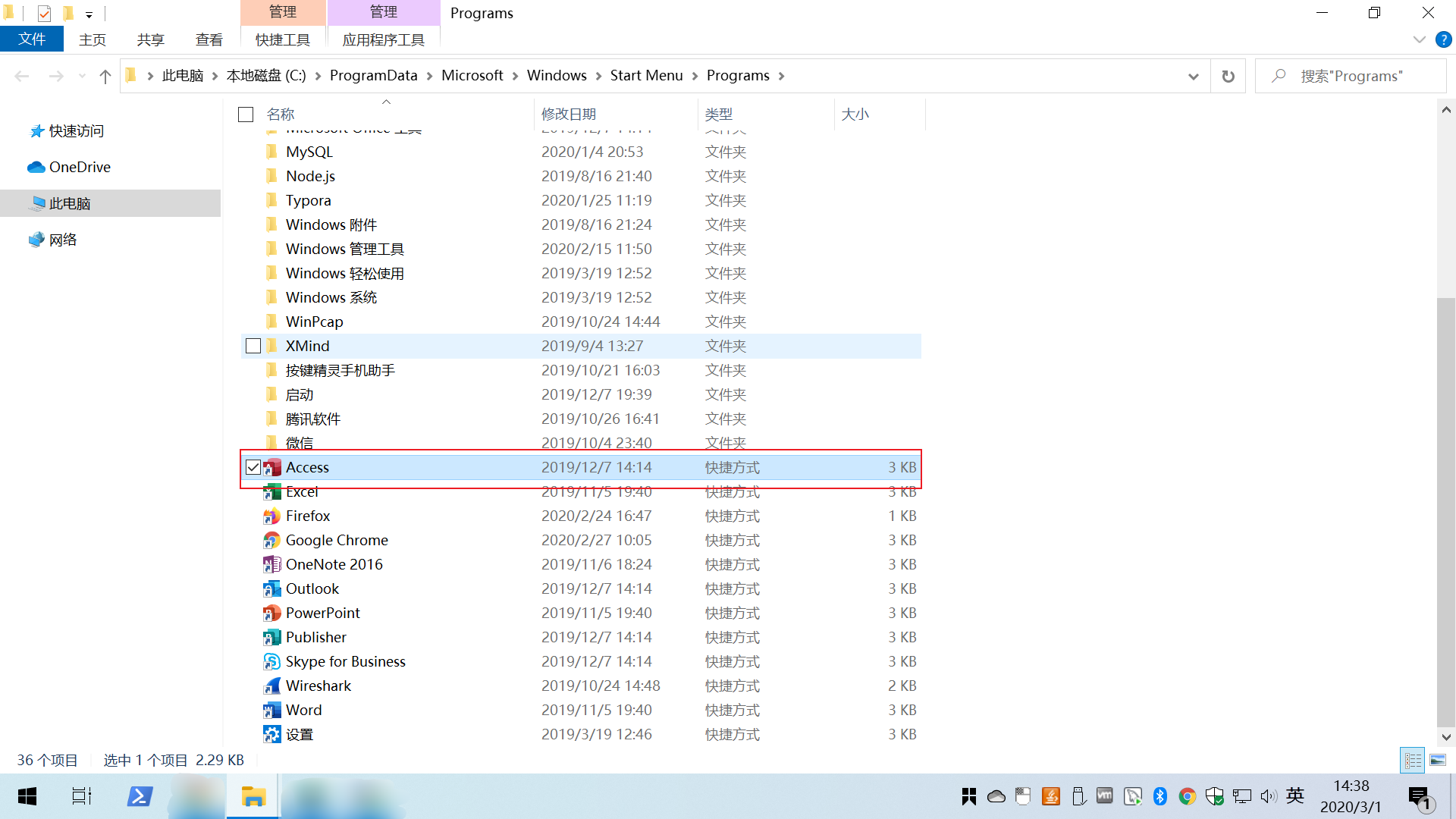Click the vertical scrollbar down arrow
The image size is (1456, 819).
[1446, 736]
